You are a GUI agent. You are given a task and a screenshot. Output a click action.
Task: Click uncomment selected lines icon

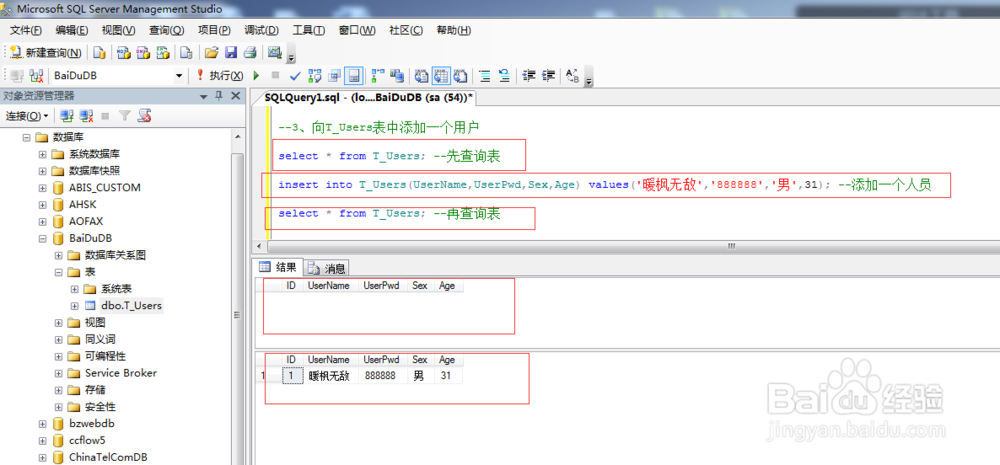pos(504,76)
